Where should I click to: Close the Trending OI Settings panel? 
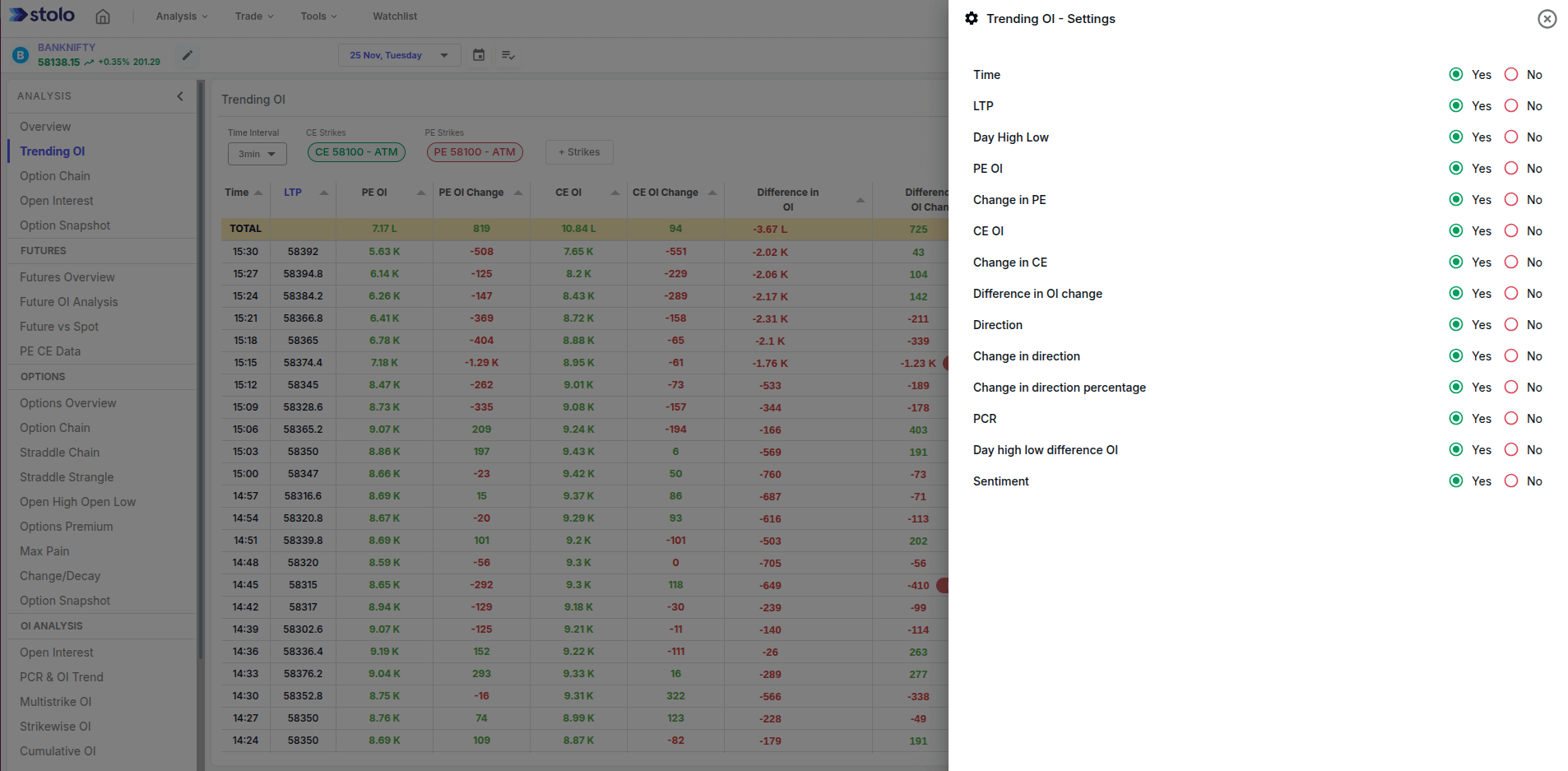click(x=1547, y=19)
